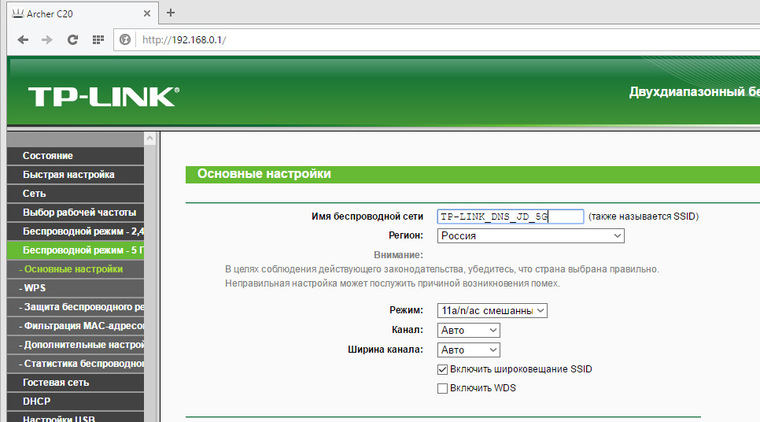This screenshot has height=422, width=760.
Task: Open Быстрая настройка in sidebar
Action: 76,174
